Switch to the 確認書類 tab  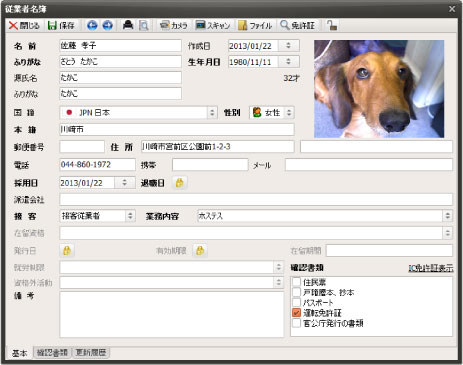click(52, 352)
